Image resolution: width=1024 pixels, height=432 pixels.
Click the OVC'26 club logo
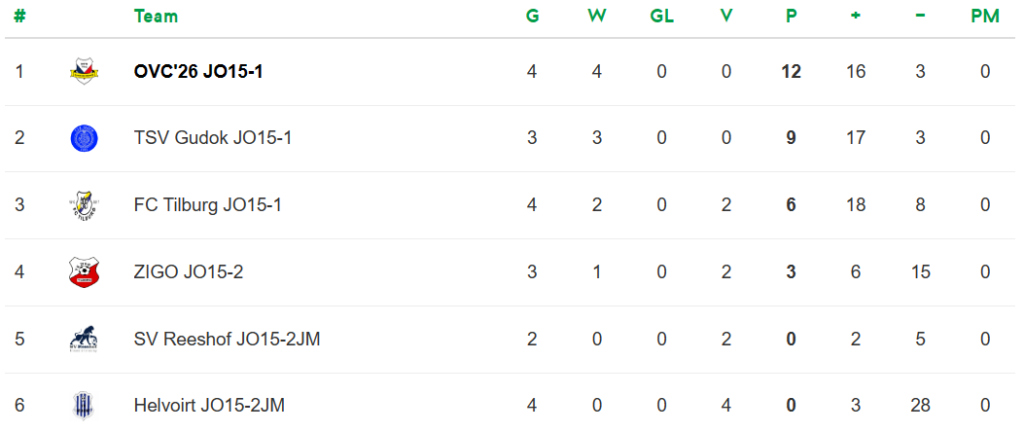[x=84, y=71]
